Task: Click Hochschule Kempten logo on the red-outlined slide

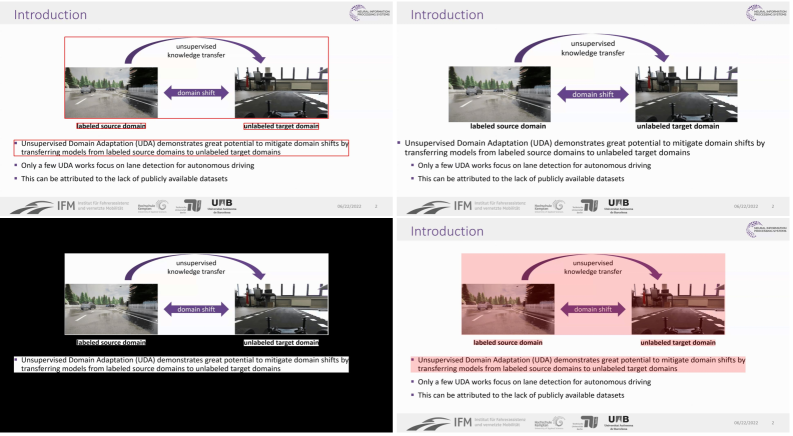Action: [x=153, y=206]
